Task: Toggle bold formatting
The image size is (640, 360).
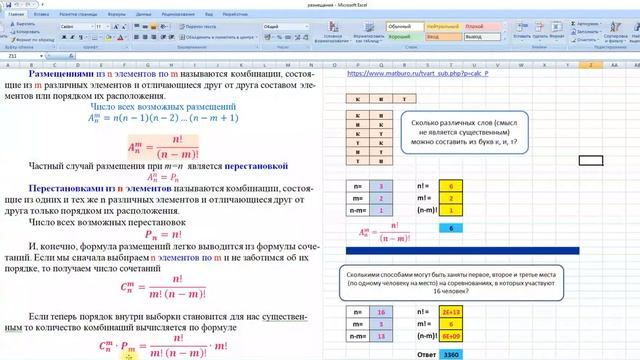Action: click(64, 38)
